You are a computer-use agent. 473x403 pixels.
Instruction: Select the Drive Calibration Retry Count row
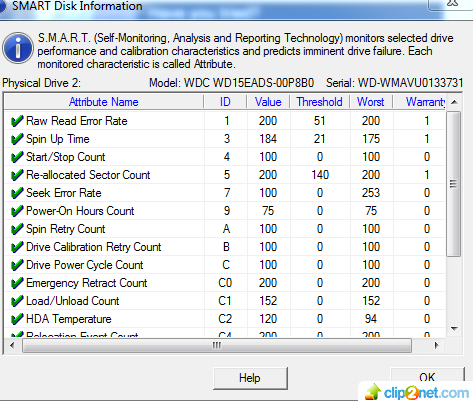[x=225, y=247]
